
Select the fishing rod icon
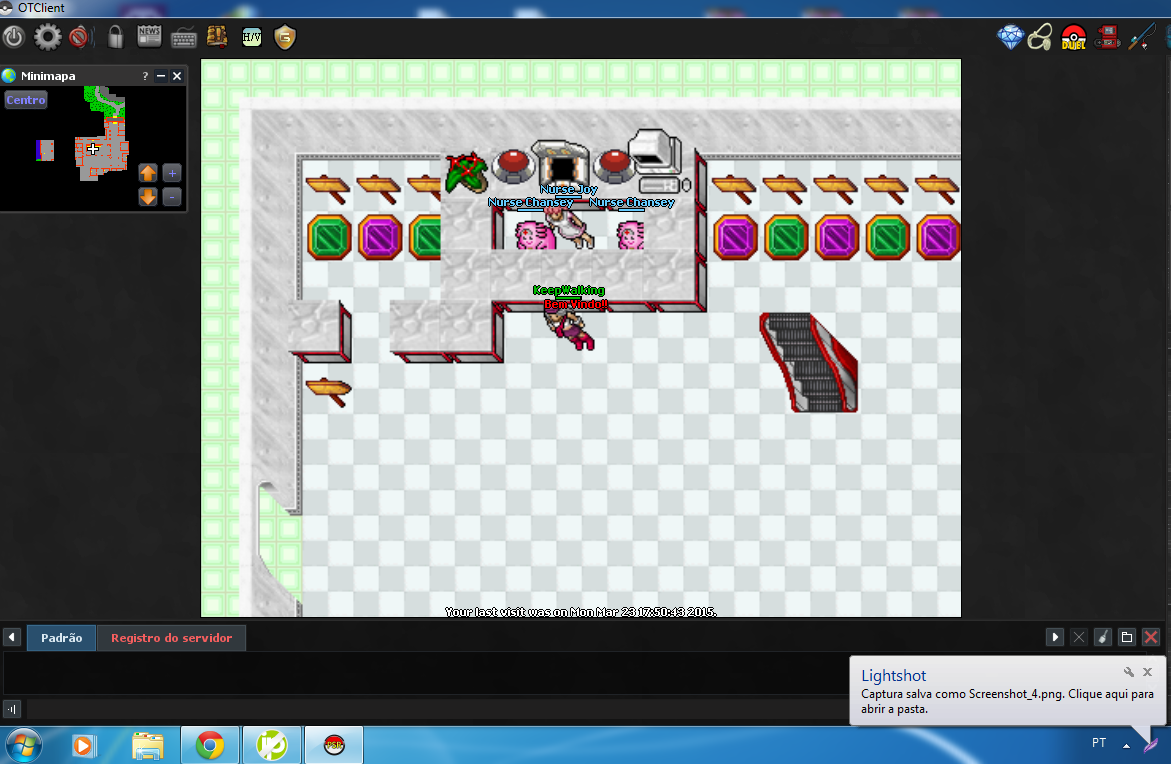point(1142,37)
